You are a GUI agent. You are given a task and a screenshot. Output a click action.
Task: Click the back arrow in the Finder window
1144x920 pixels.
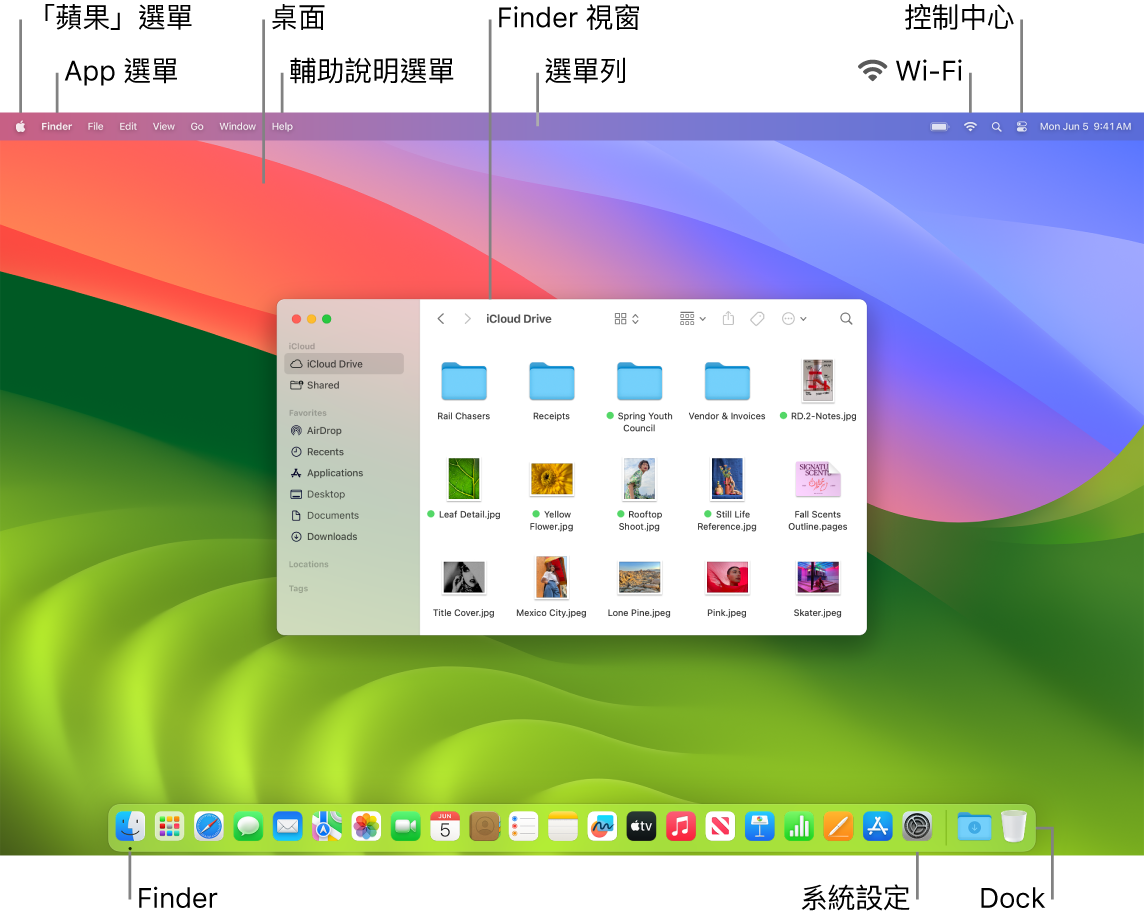[x=440, y=318]
